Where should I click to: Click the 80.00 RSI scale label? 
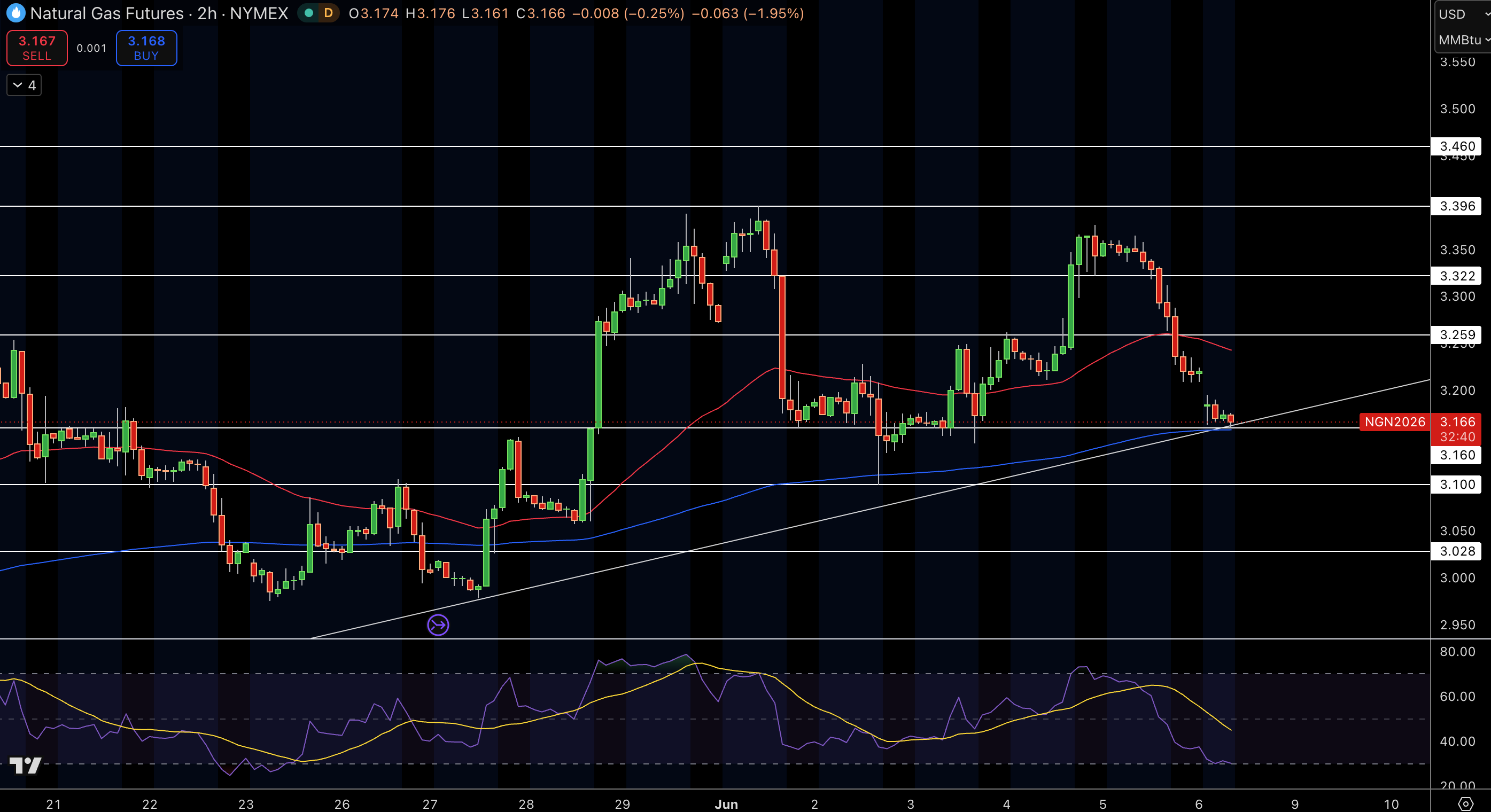[x=1457, y=652]
